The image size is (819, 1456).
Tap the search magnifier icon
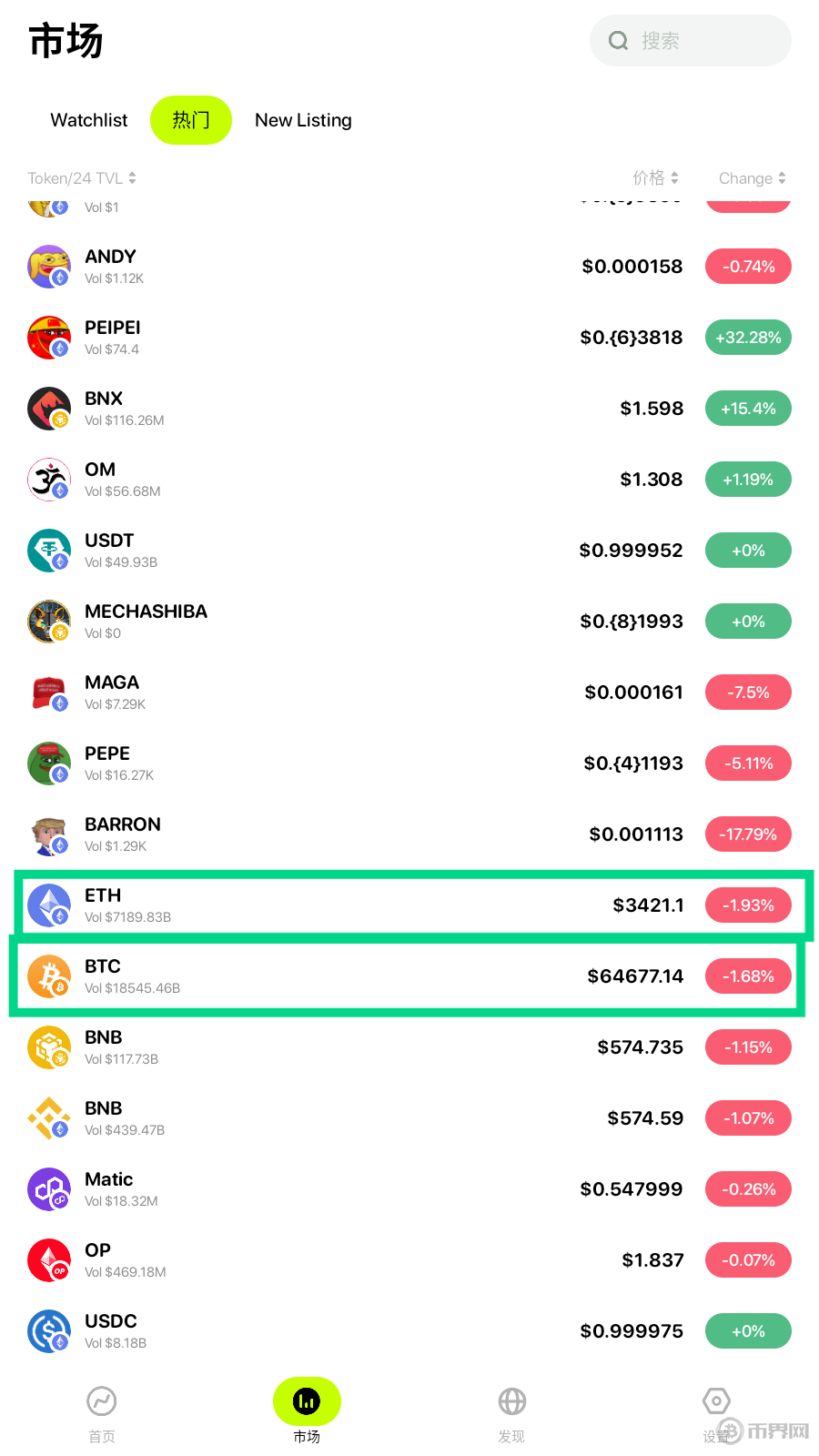point(619,41)
